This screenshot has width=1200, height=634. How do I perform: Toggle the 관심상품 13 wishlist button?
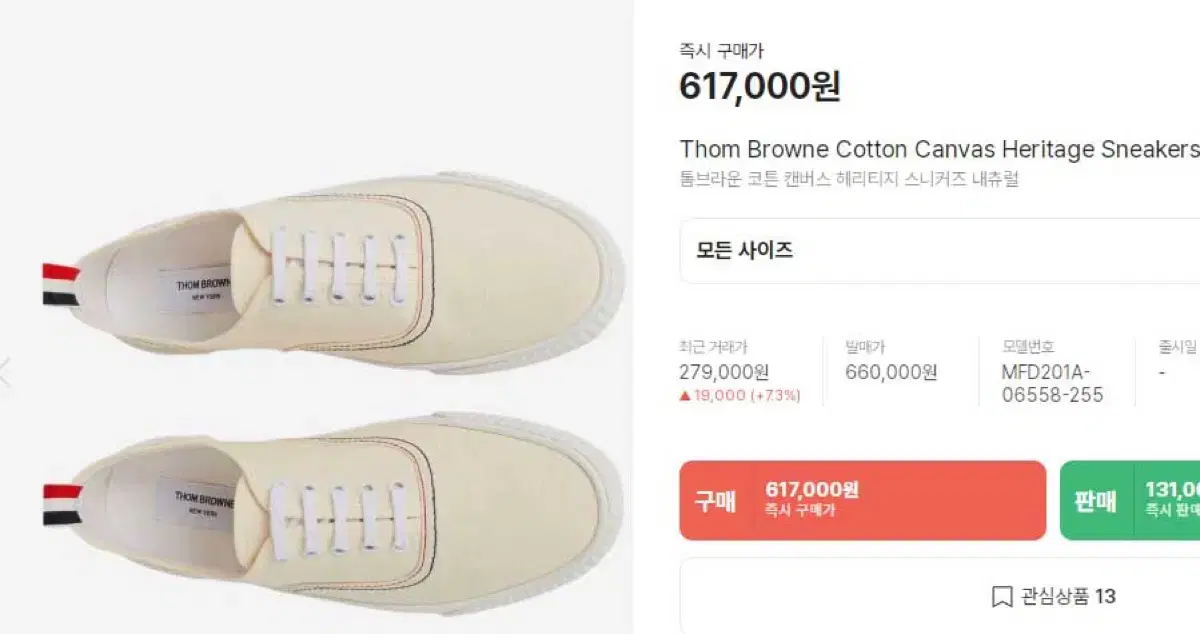pyautogui.click(x=1052, y=597)
